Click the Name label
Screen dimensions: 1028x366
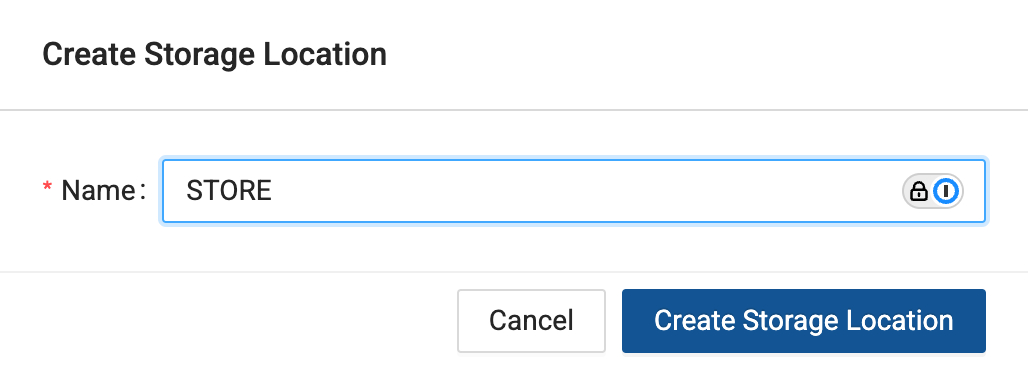point(98,191)
